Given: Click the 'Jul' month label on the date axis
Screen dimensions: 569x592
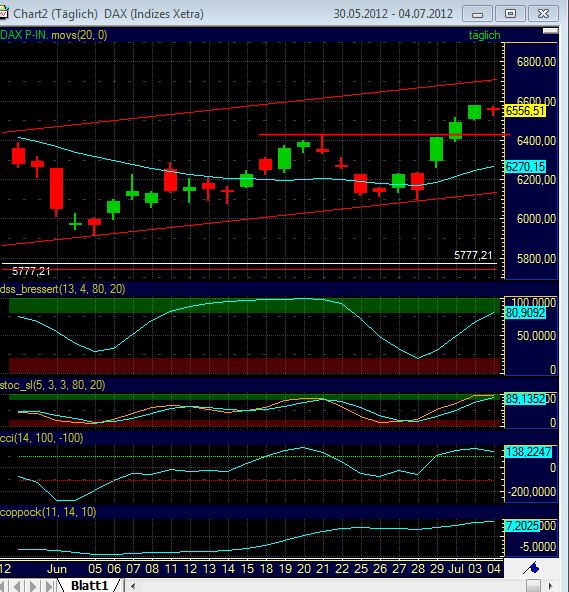Looking at the screenshot, I should click(456, 569).
